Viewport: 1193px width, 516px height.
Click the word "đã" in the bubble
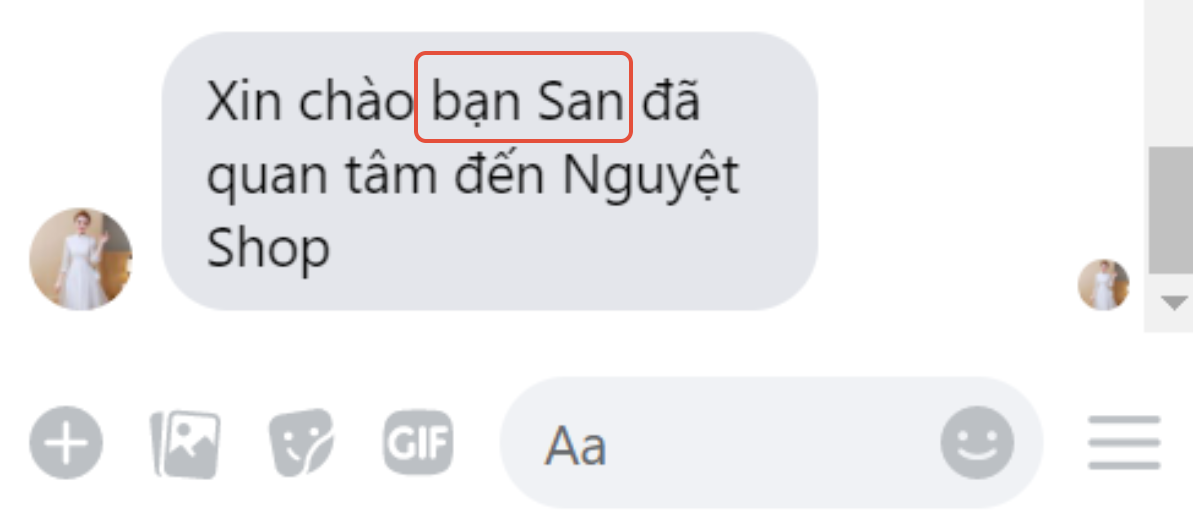(x=670, y=100)
